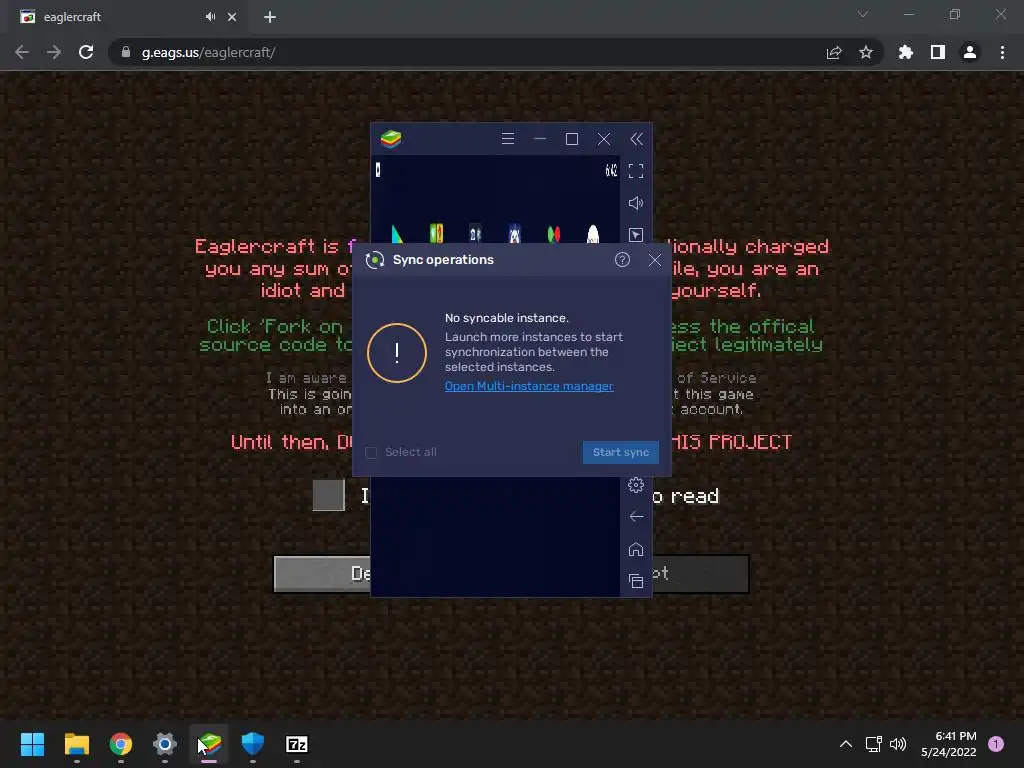Click BlueStacks taskbar icon
This screenshot has height=768, width=1024.
209,744
